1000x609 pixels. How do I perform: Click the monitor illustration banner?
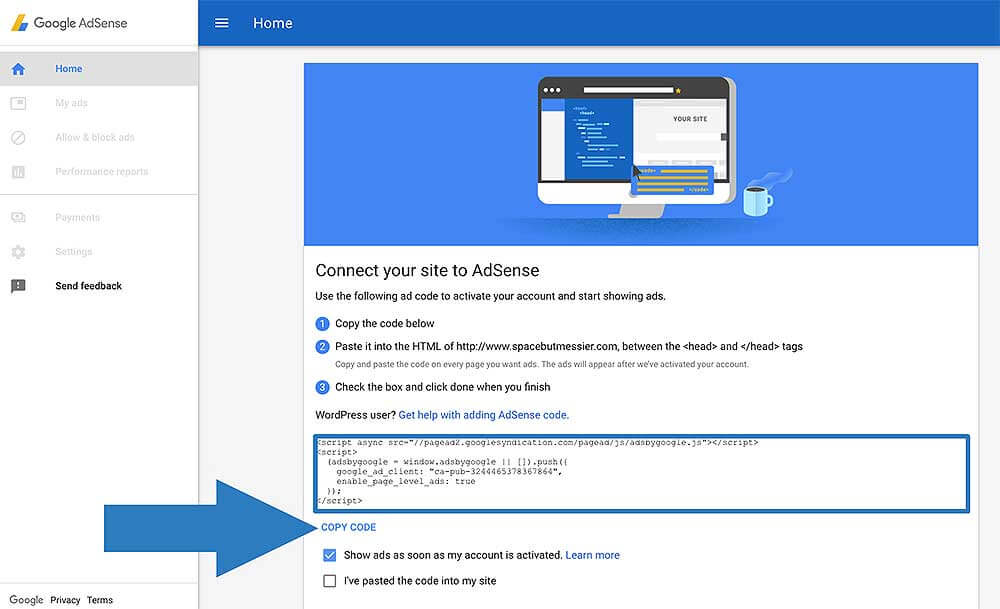coord(641,154)
